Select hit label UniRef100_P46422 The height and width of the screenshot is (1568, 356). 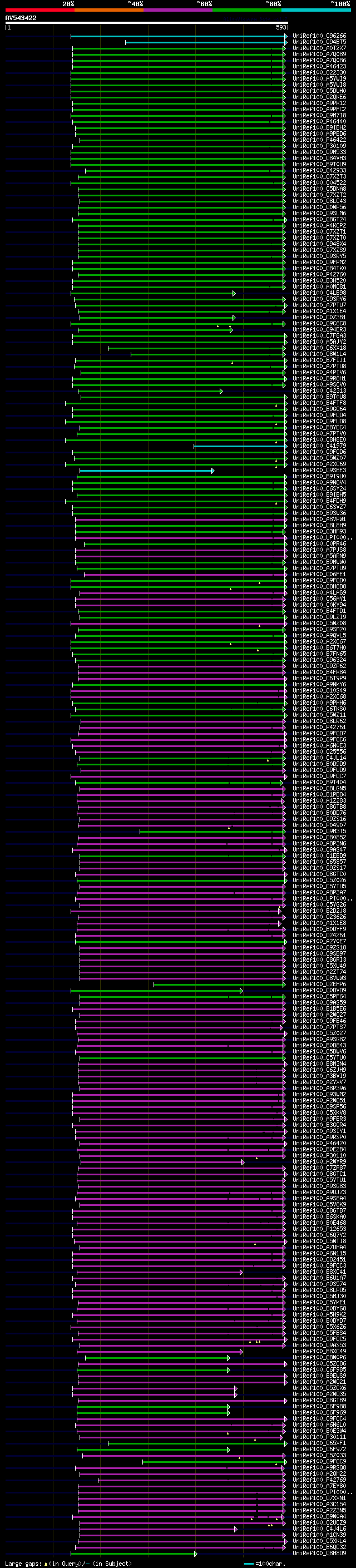pyautogui.click(x=319, y=140)
